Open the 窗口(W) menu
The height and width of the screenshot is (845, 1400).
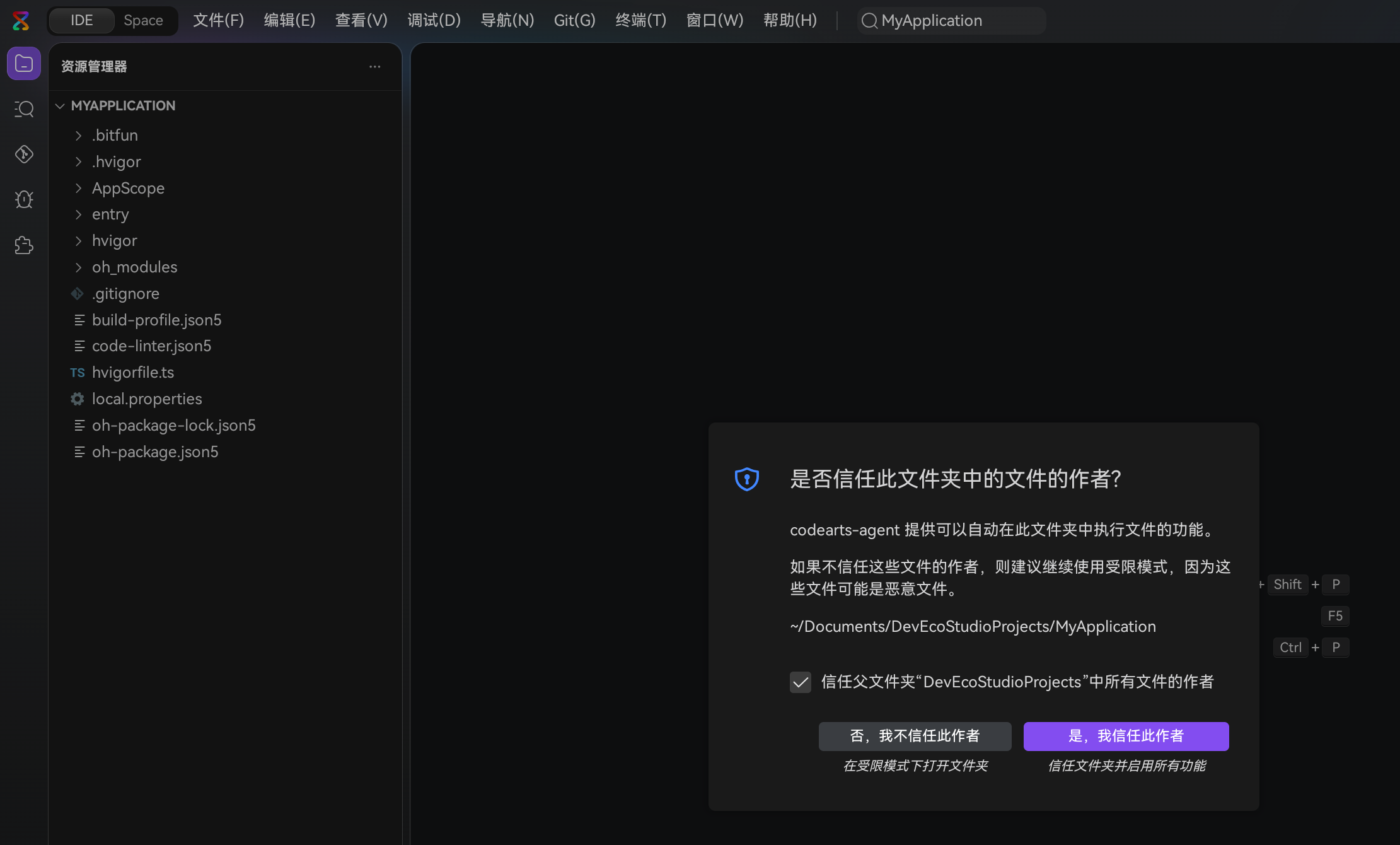point(715,21)
